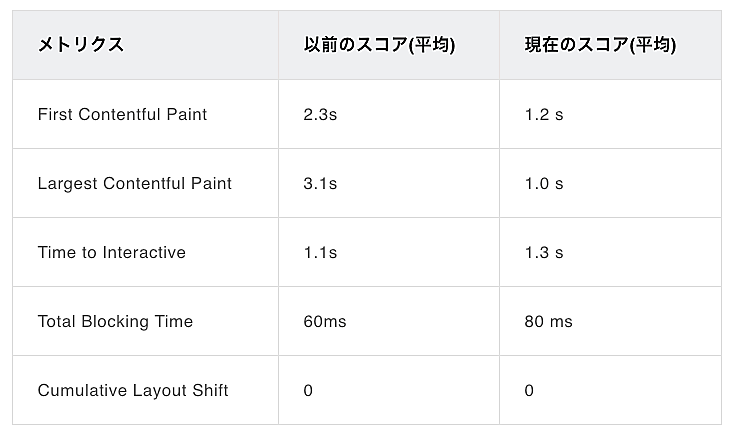Screen dimensions: 734x440
Task: Click the 2.3s previous score value
Action: [320, 114]
